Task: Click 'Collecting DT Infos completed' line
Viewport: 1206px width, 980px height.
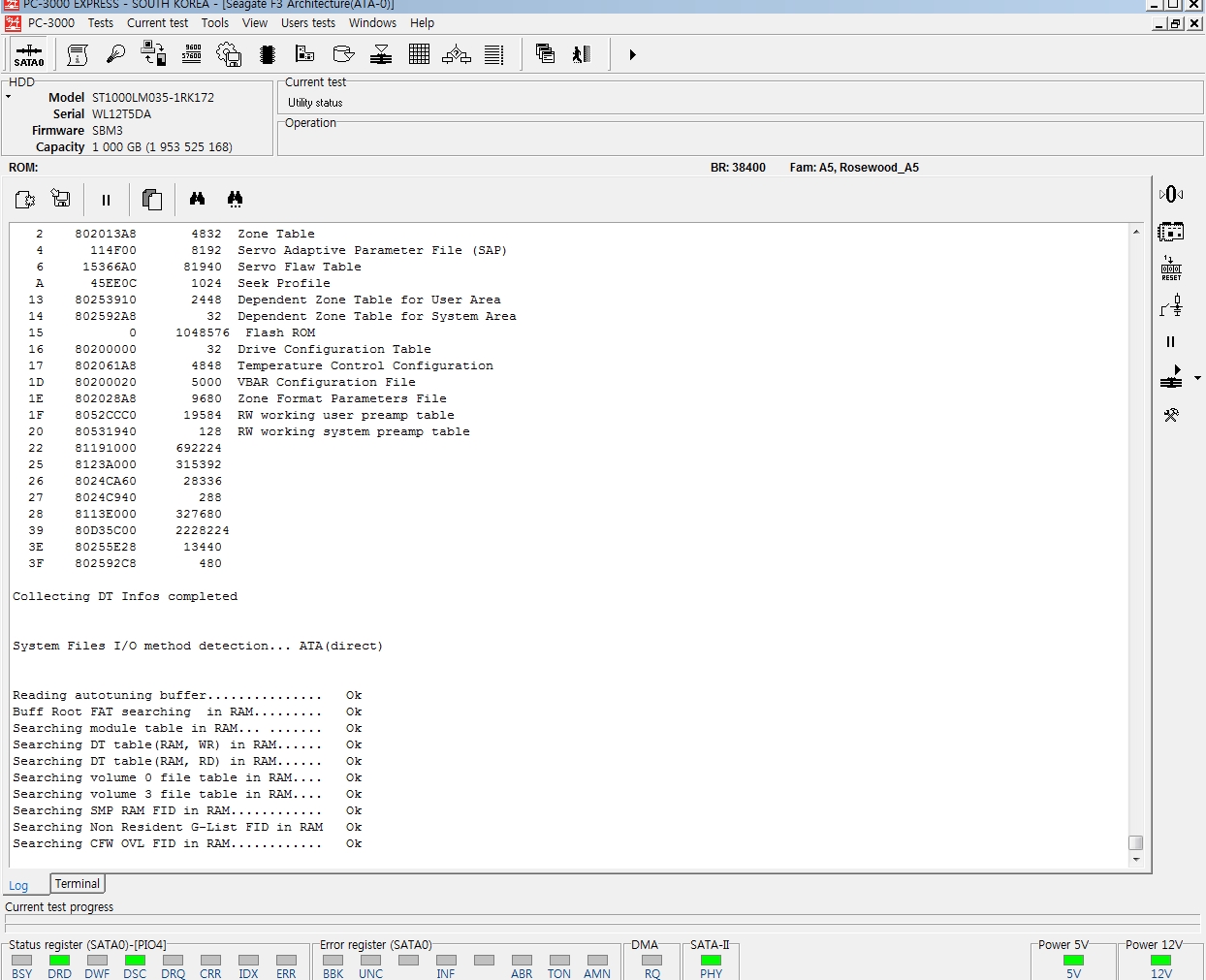Action: tap(125, 596)
